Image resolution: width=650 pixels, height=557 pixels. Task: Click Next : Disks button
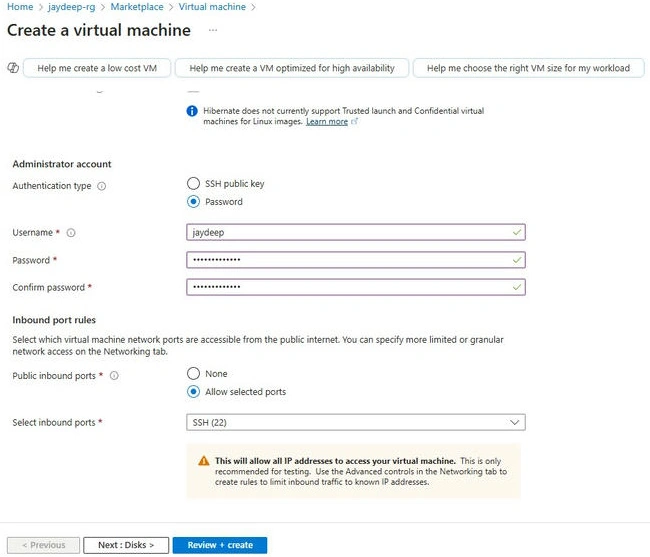click(x=126, y=545)
